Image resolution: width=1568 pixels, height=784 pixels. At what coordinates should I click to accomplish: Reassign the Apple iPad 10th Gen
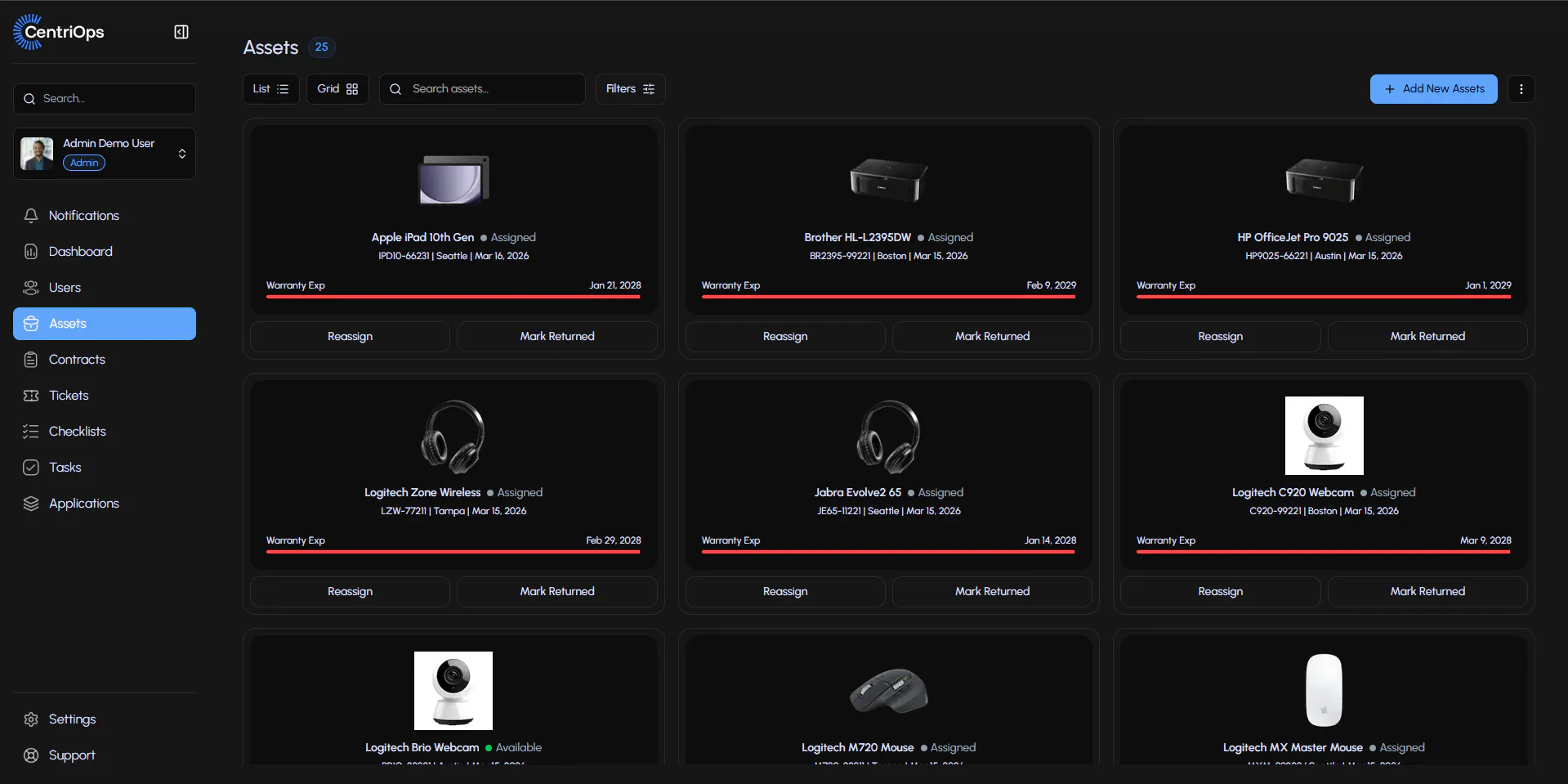coord(350,337)
